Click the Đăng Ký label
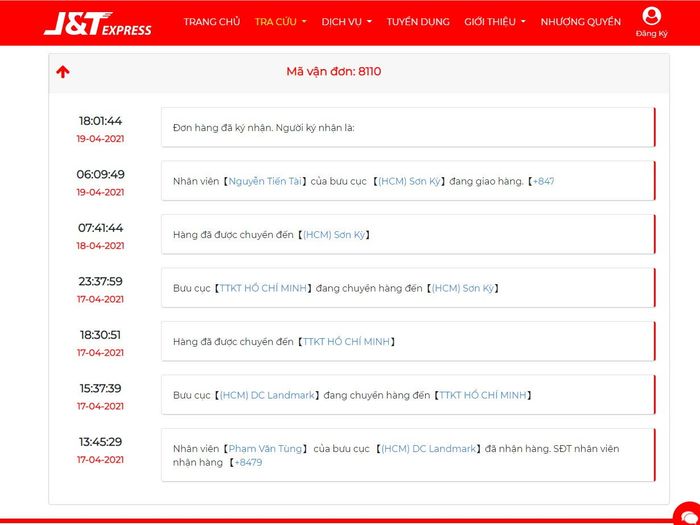 tap(651, 33)
